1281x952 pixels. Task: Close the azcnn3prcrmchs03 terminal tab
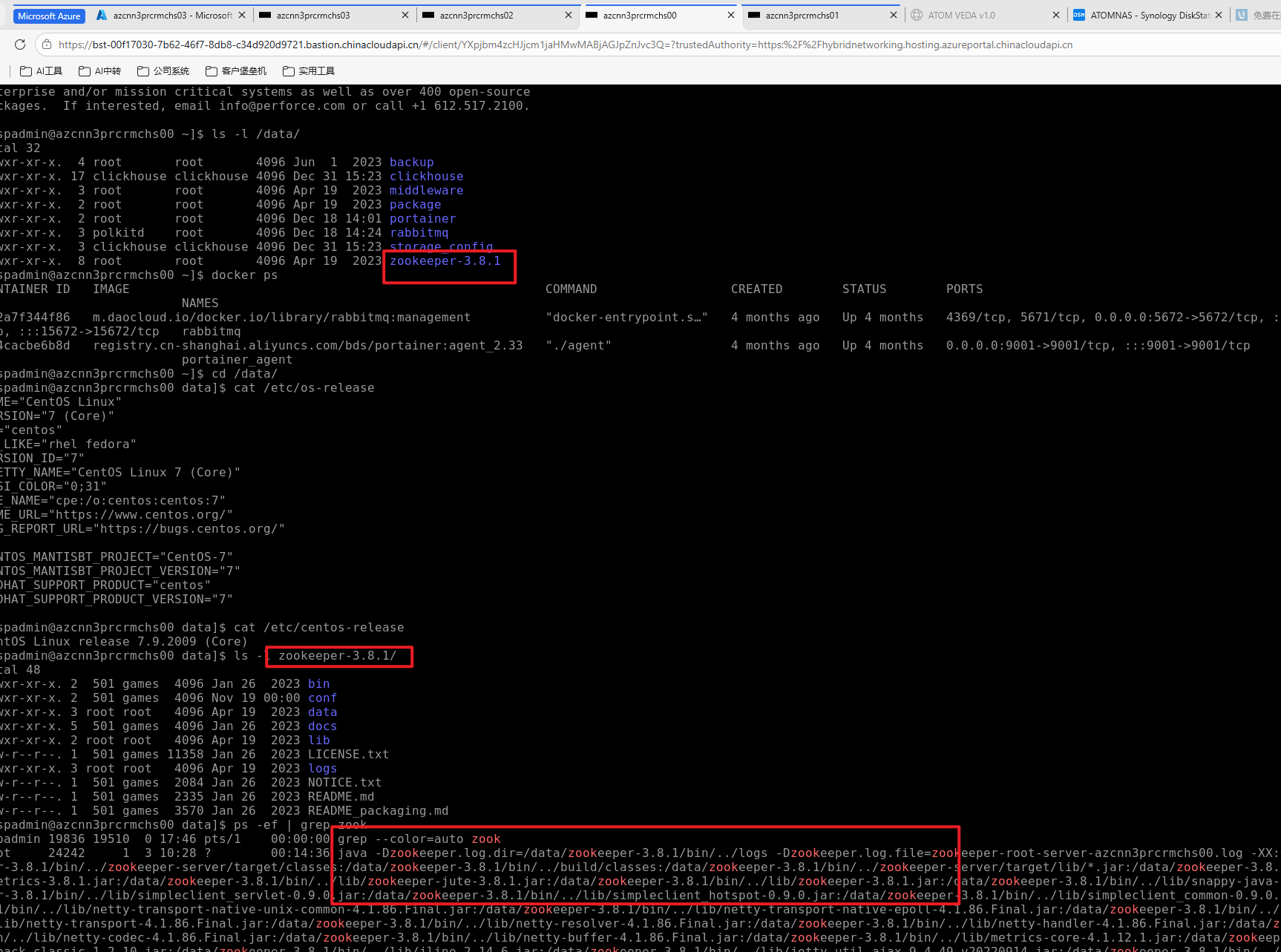coord(404,15)
